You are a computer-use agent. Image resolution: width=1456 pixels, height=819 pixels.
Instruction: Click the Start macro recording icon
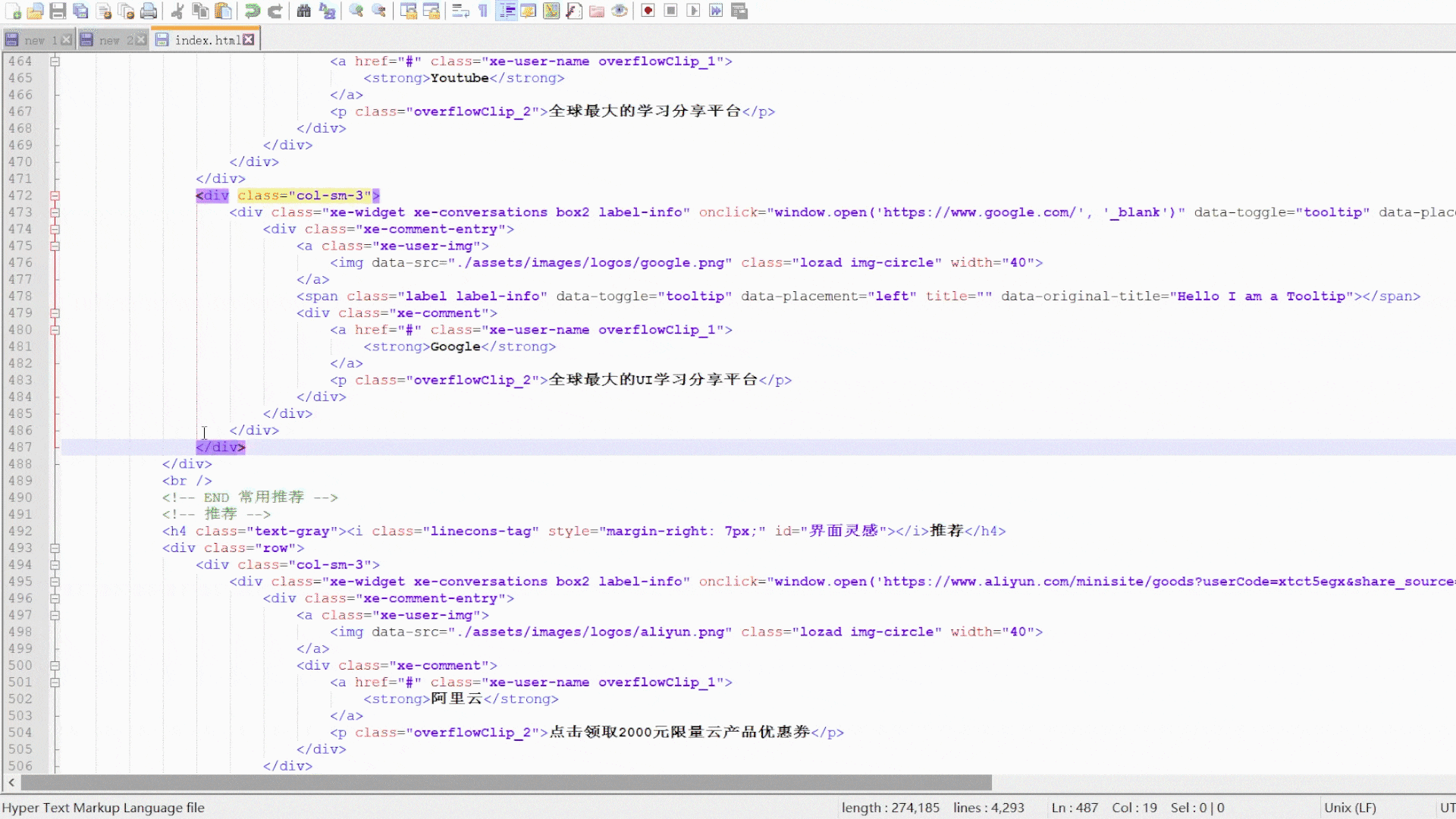(x=648, y=11)
